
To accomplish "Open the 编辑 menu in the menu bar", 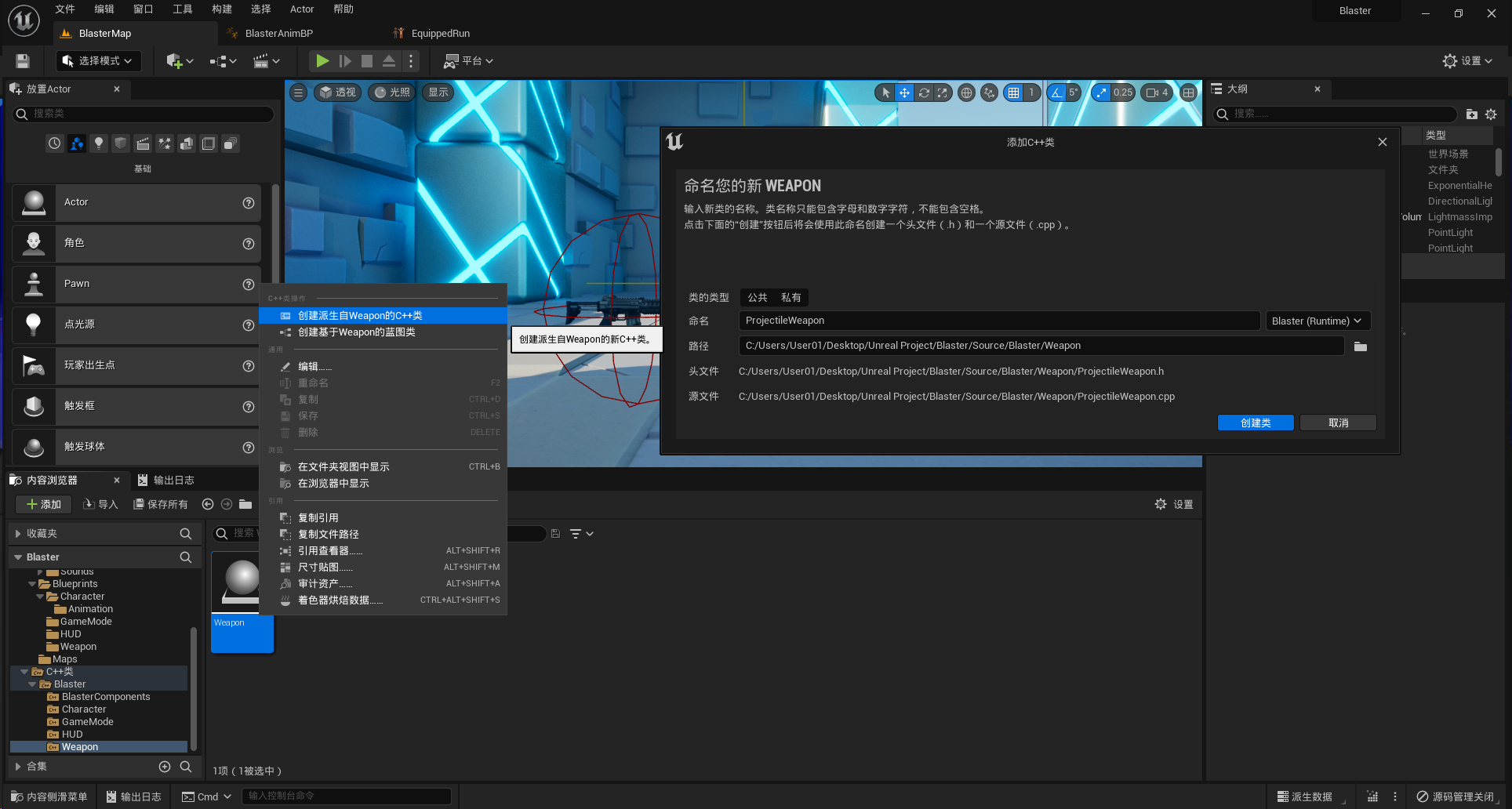I will tap(104, 9).
